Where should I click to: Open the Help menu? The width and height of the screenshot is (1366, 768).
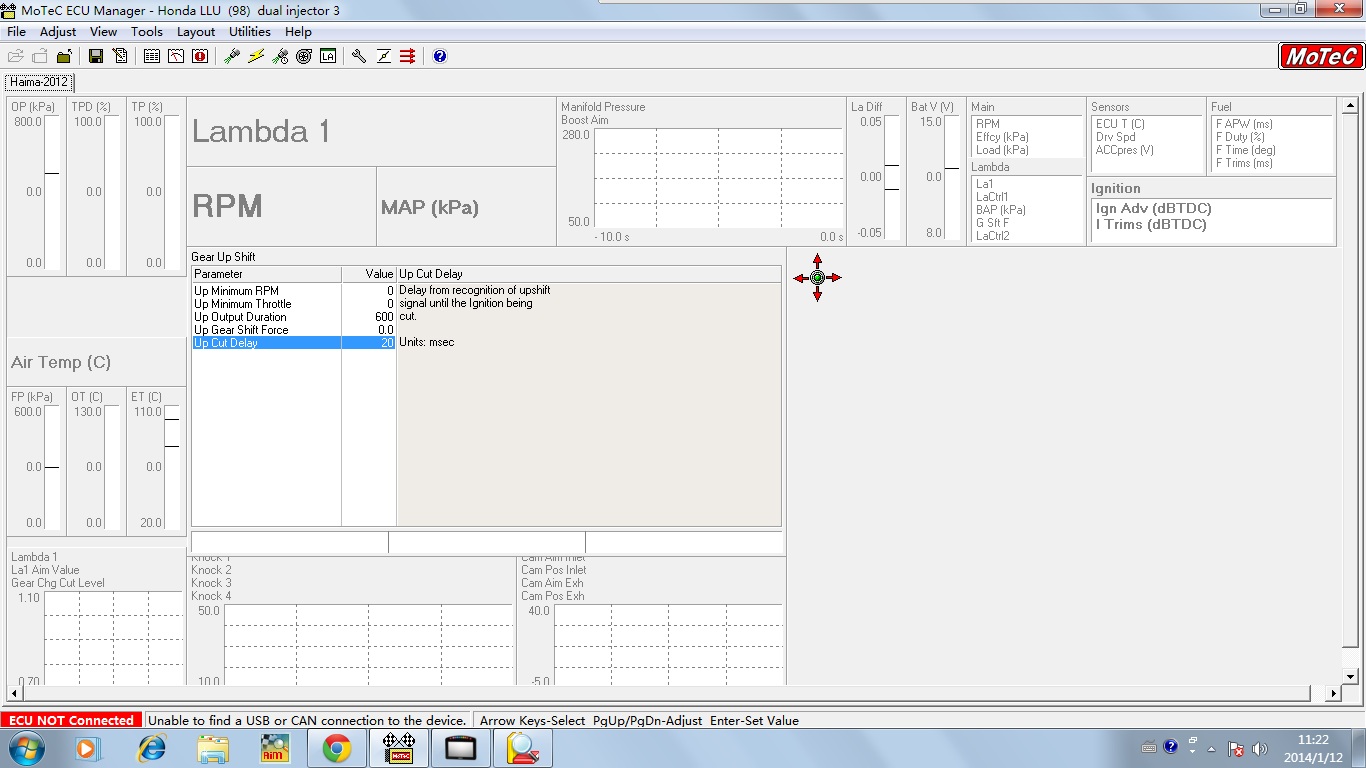pyautogui.click(x=298, y=31)
